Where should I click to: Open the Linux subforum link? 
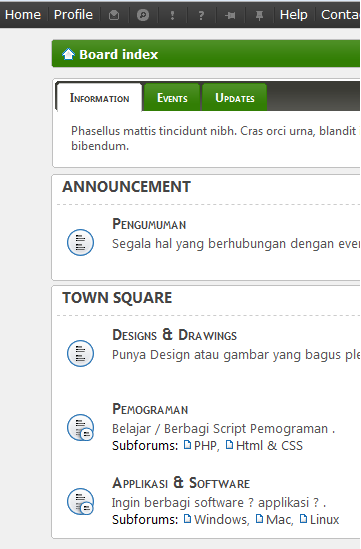(x=325, y=520)
